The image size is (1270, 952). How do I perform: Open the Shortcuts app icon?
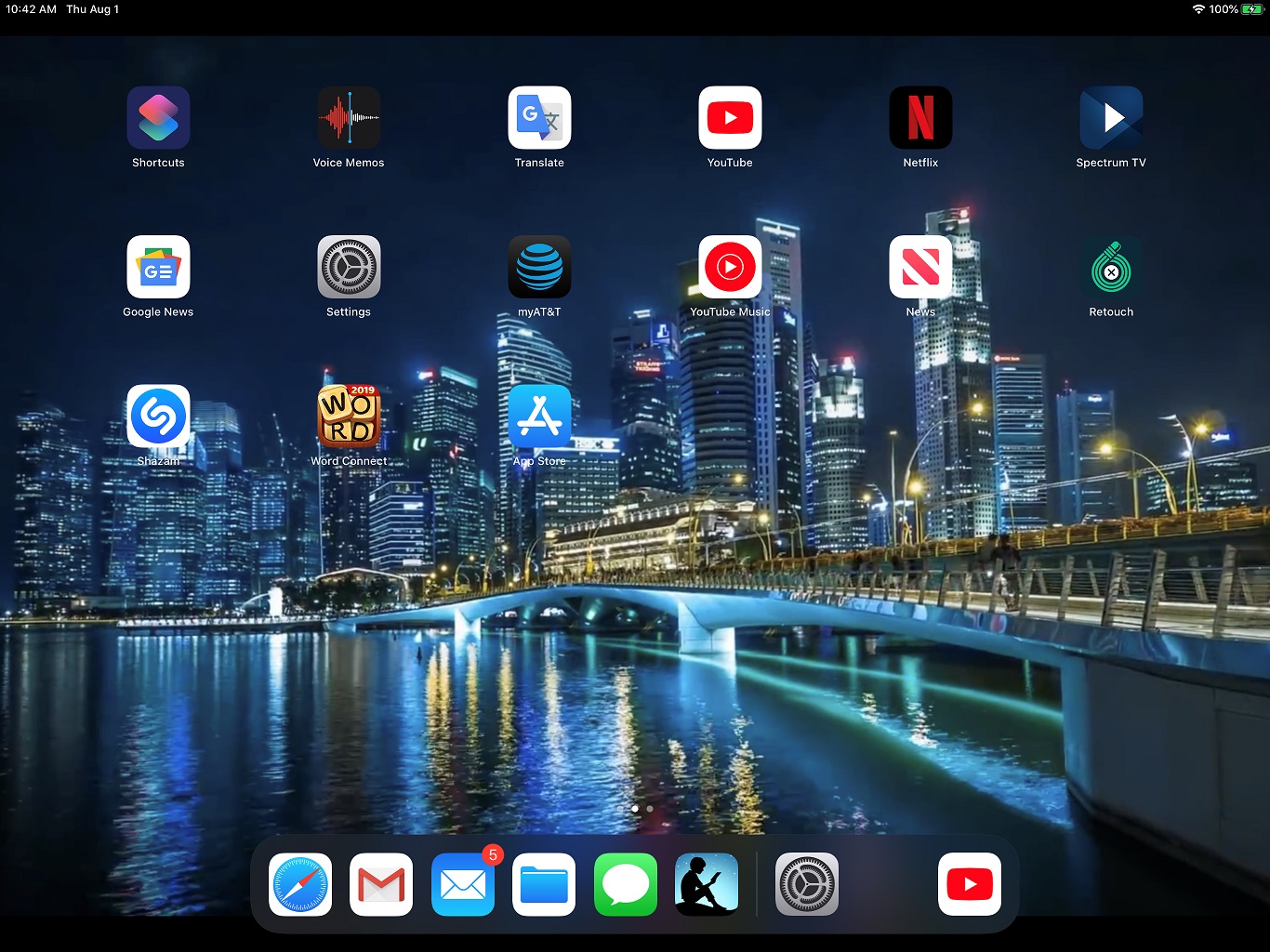pyautogui.click(x=158, y=118)
